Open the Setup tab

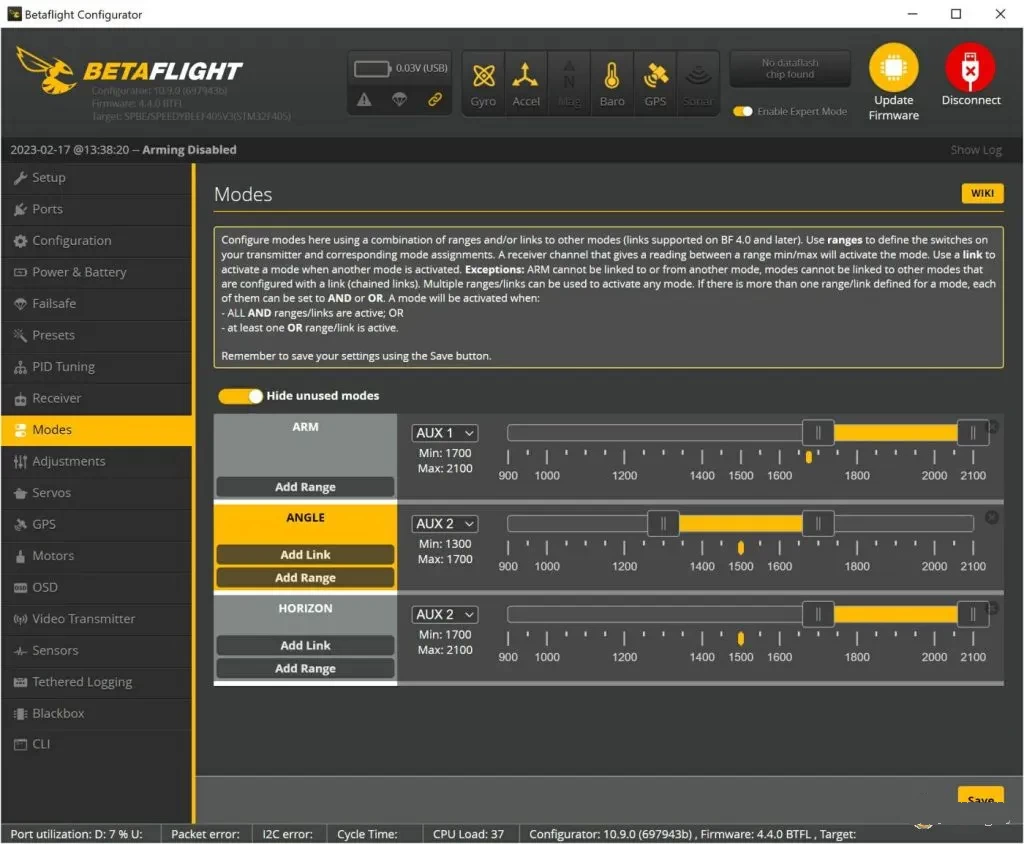coord(97,178)
